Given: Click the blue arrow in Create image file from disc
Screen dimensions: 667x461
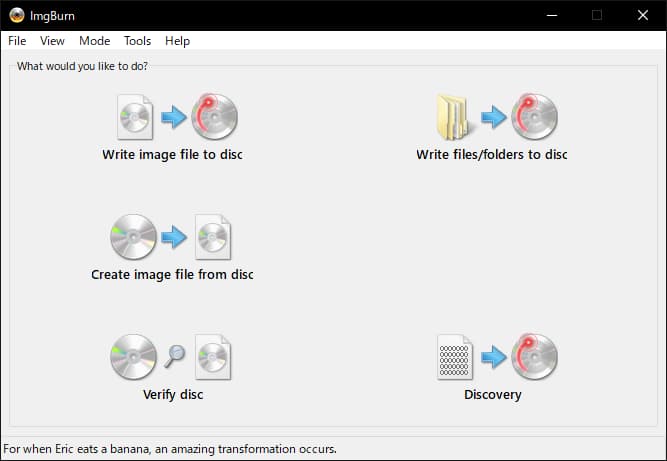Looking at the screenshot, I should point(174,237).
